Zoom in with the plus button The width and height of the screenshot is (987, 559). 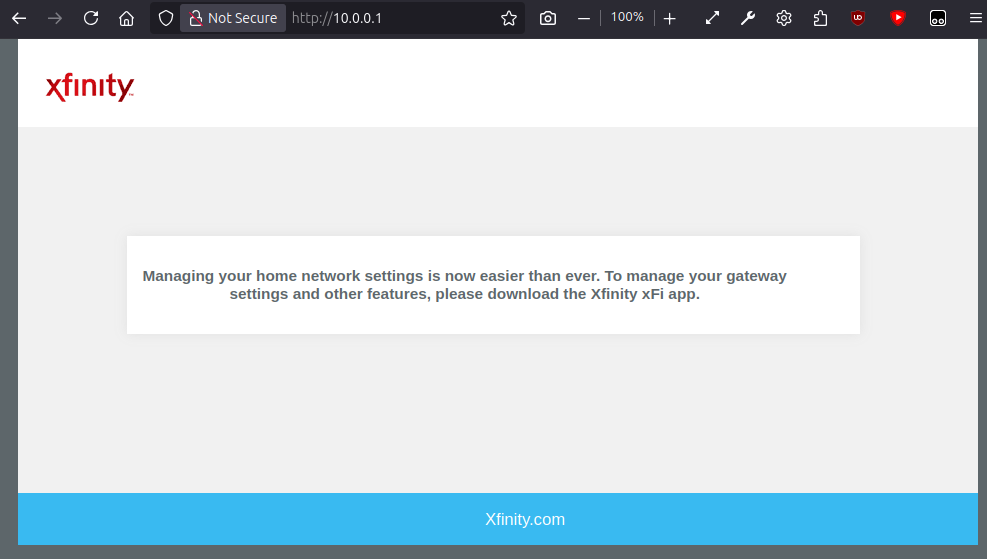(x=670, y=18)
